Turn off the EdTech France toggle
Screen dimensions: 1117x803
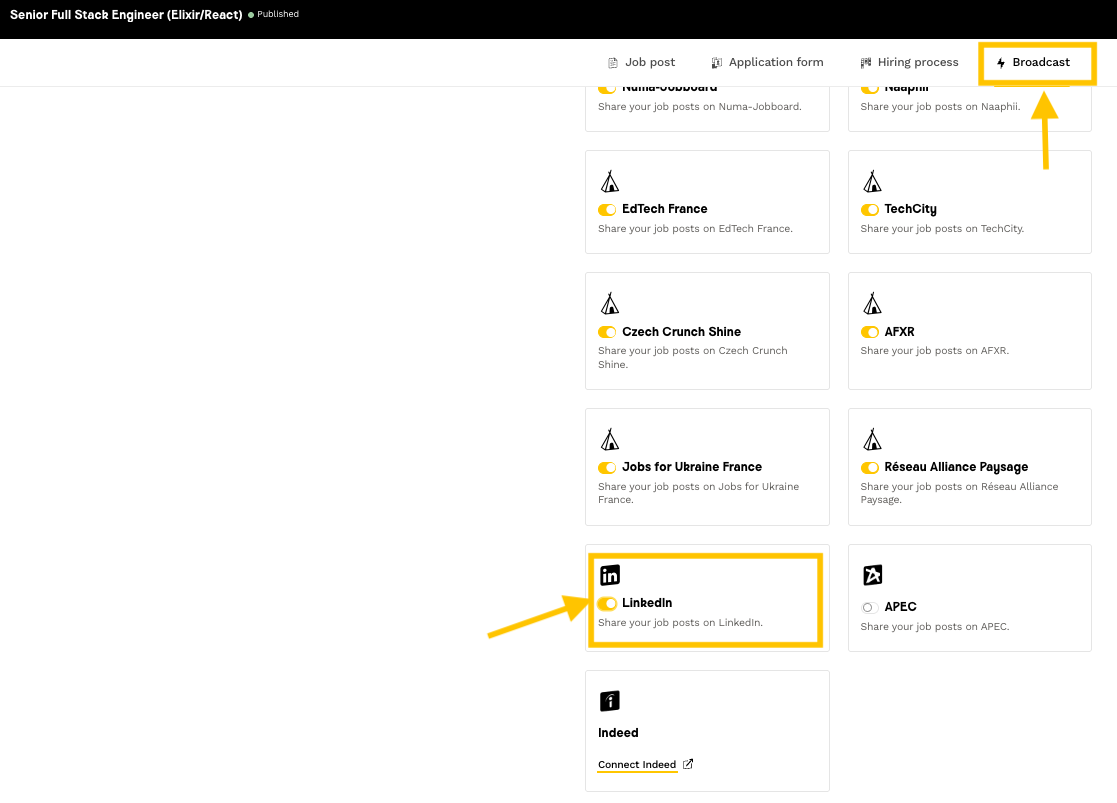(607, 210)
